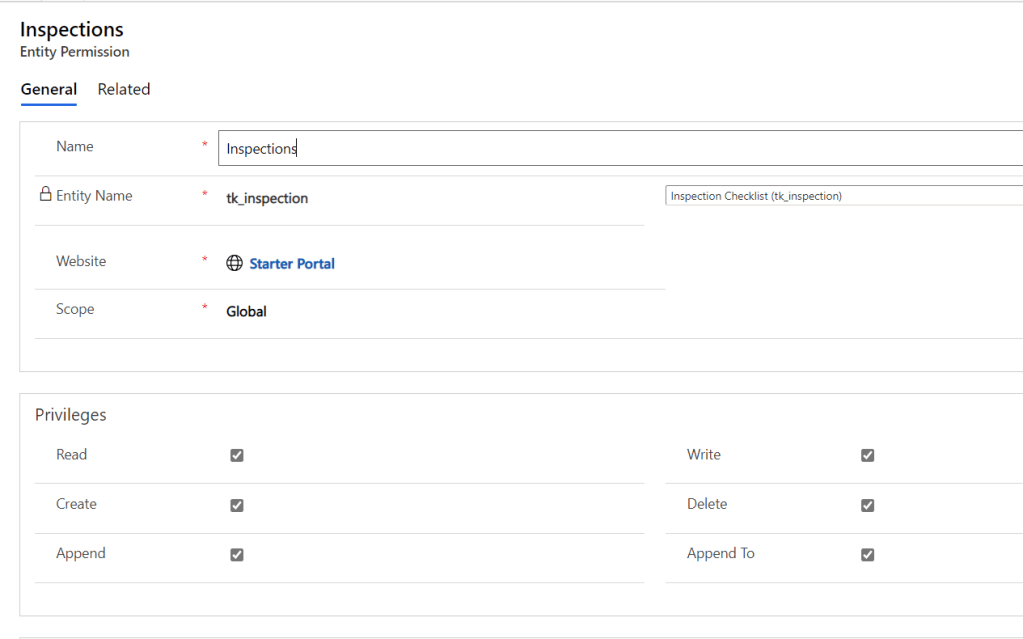
Task: Click the Privileges section header
Action: (71, 414)
